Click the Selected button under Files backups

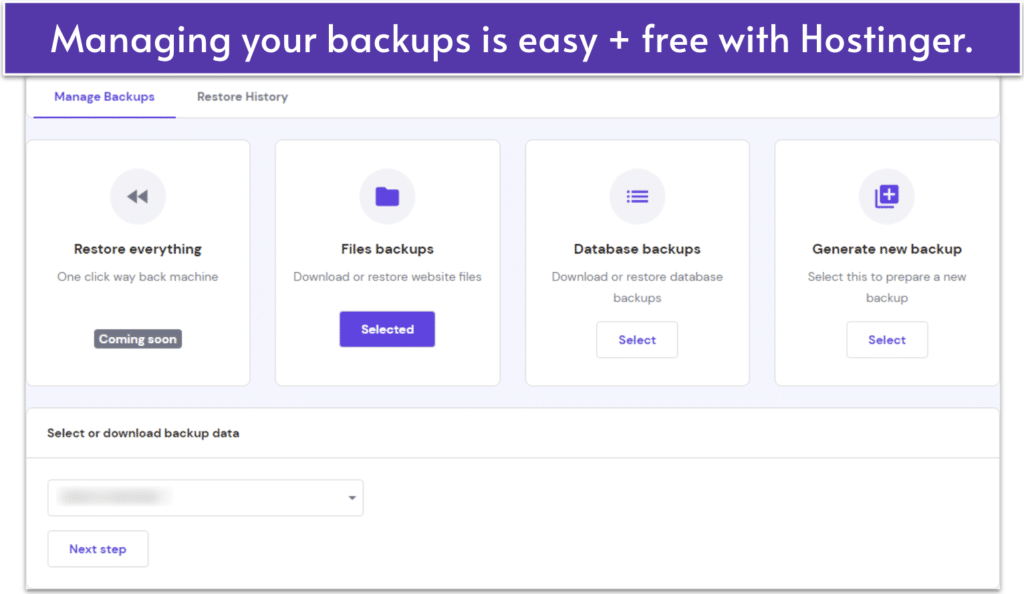pyautogui.click(x=387, y=328)
